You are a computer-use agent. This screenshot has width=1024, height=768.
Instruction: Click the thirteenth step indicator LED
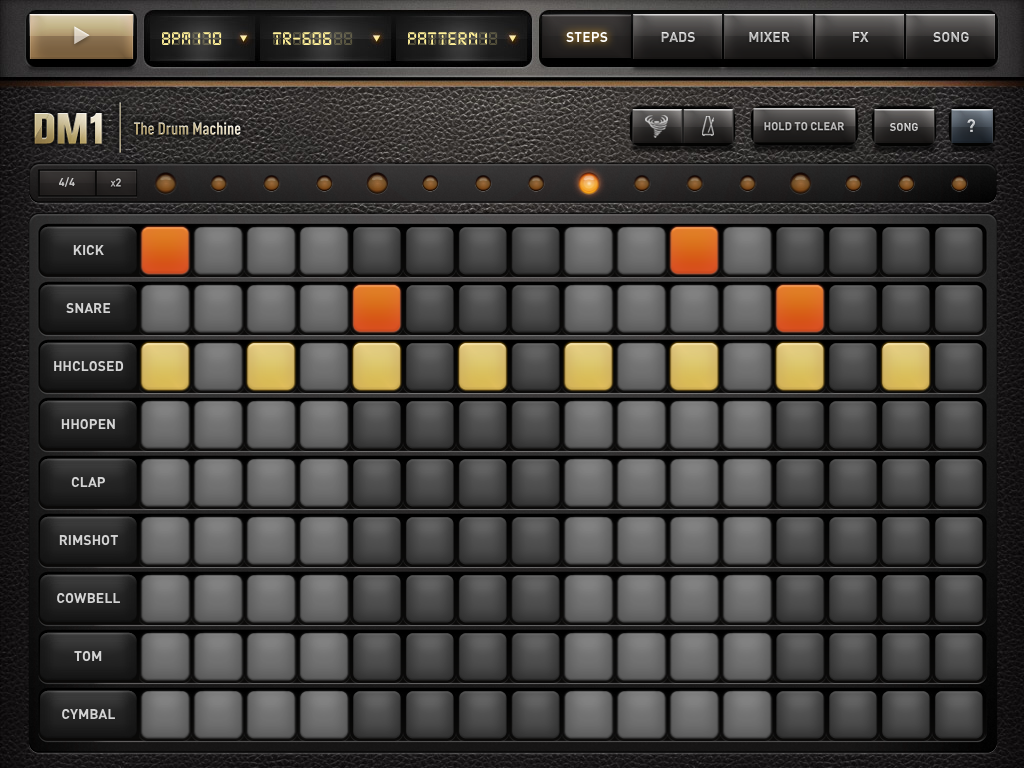click(800, 184)
